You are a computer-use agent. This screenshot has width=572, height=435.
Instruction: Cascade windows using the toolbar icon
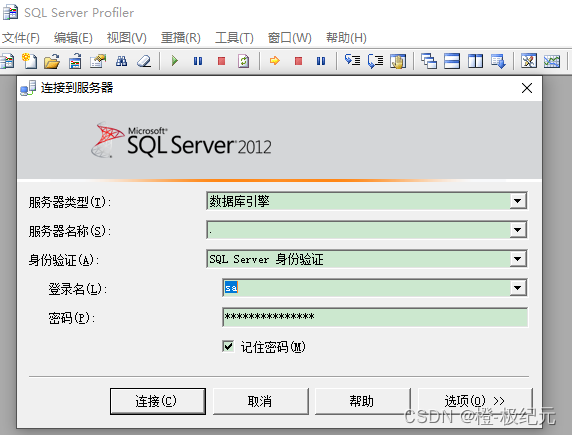pyautogui.click(x=429, y=61)
